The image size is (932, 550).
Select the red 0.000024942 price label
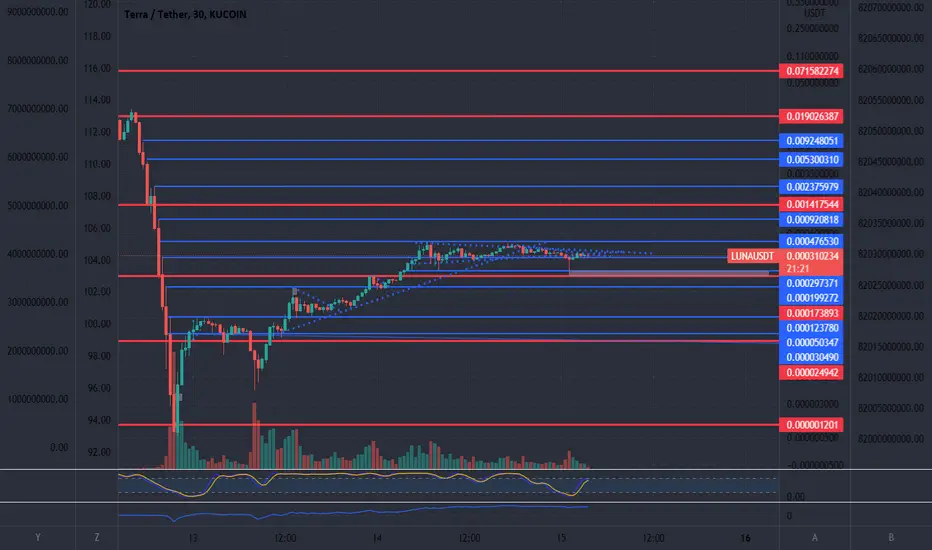pyautogui.click(x=811, y=373)
